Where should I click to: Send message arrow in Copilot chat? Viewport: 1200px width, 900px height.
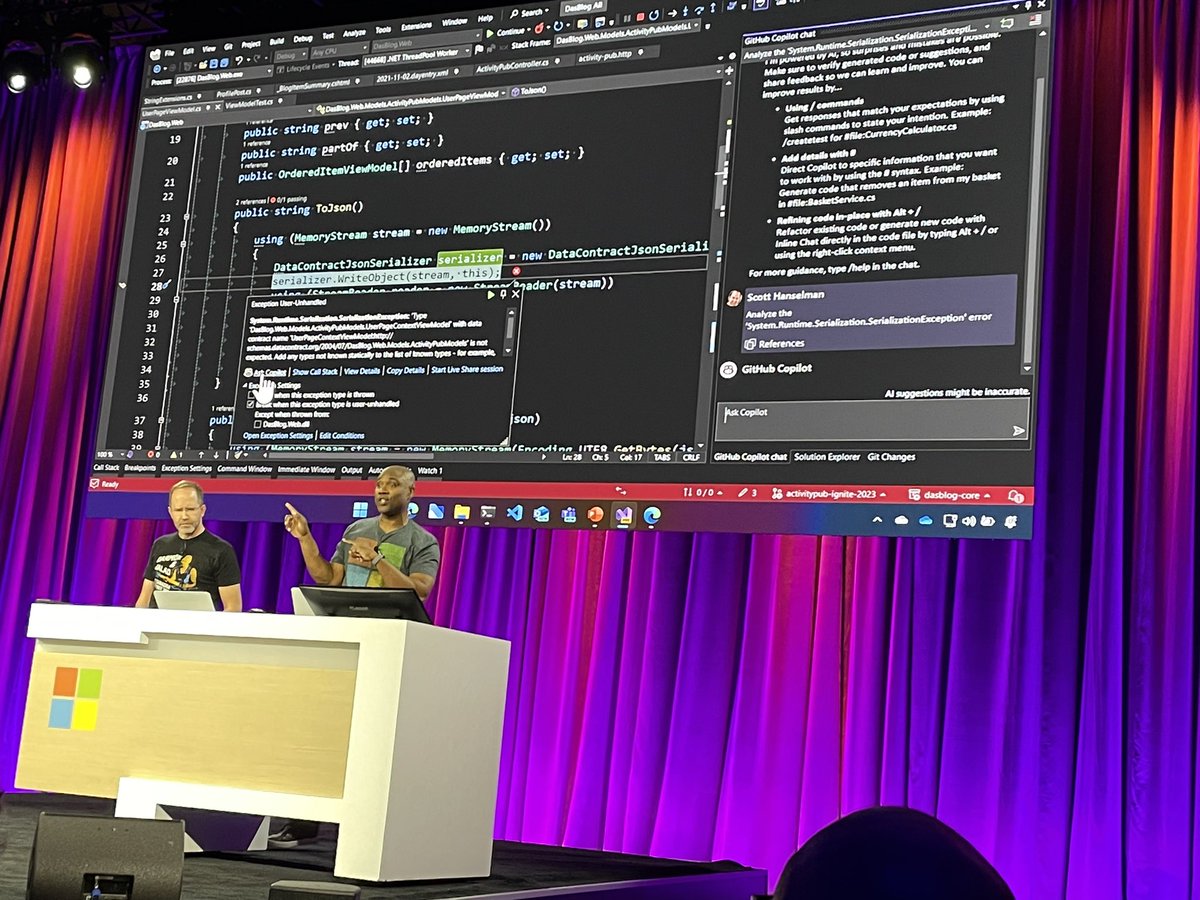1018,430
